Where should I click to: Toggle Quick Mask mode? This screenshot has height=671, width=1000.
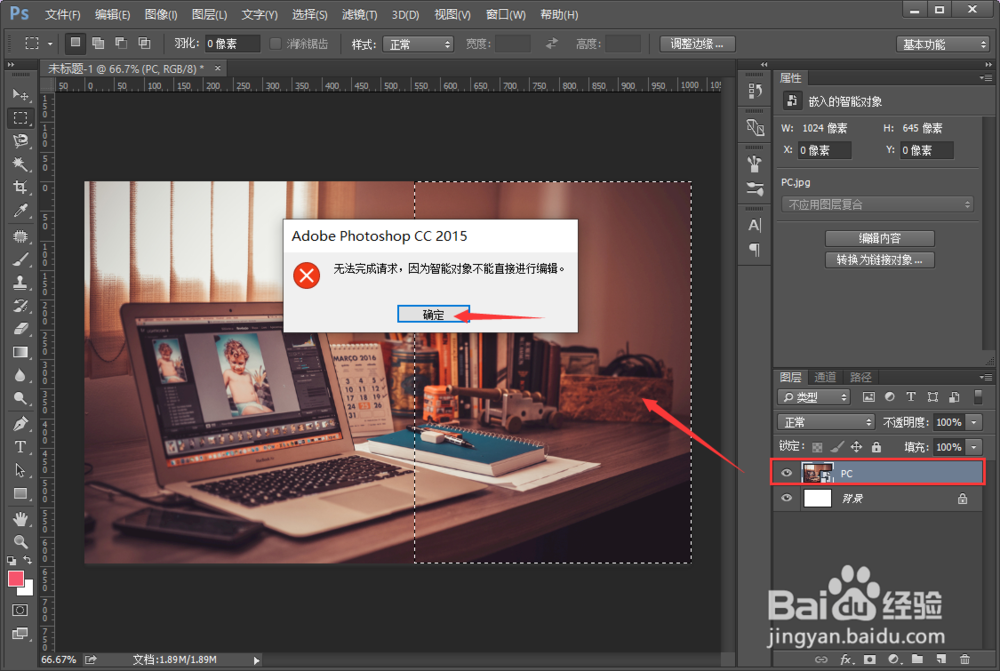20,610
